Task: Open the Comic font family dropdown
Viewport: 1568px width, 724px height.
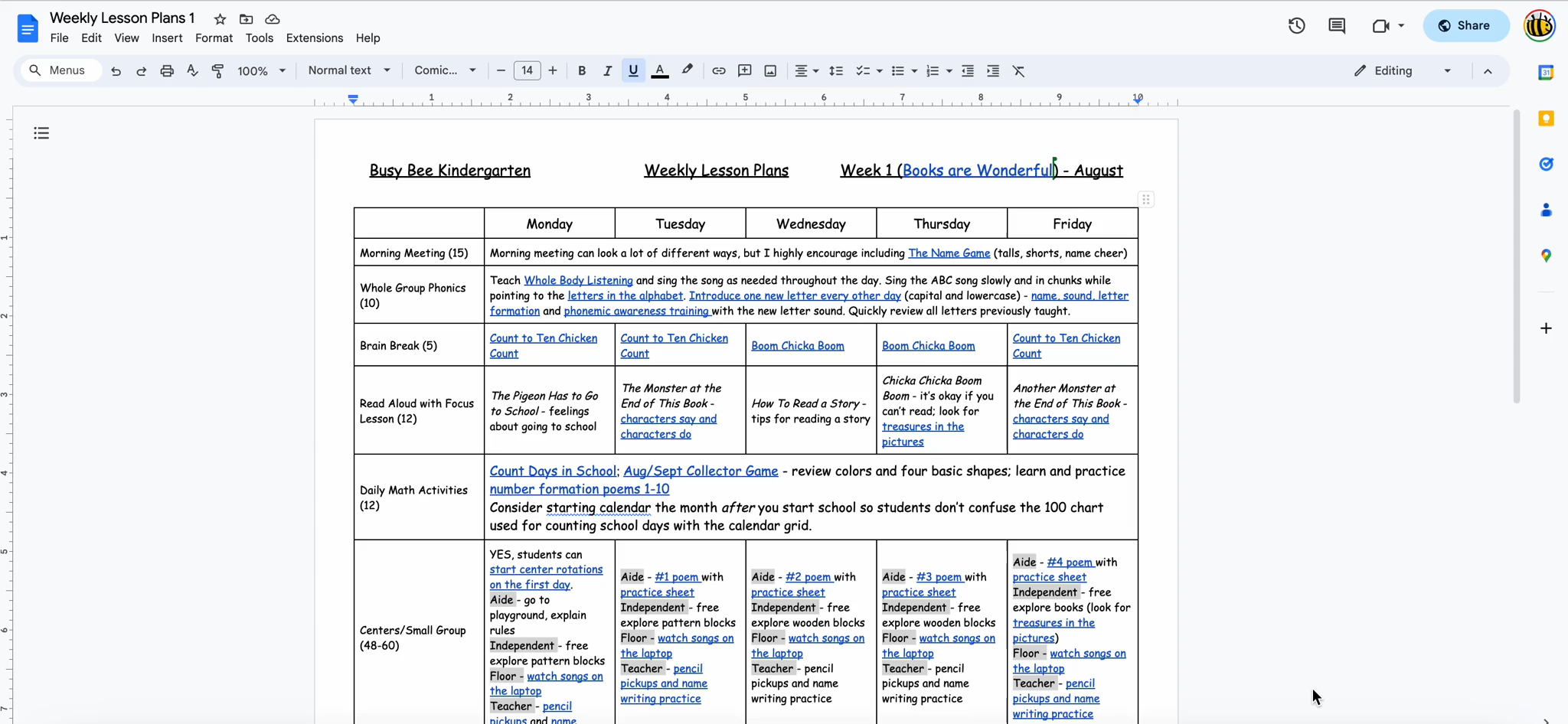Action: pos(445,70)
